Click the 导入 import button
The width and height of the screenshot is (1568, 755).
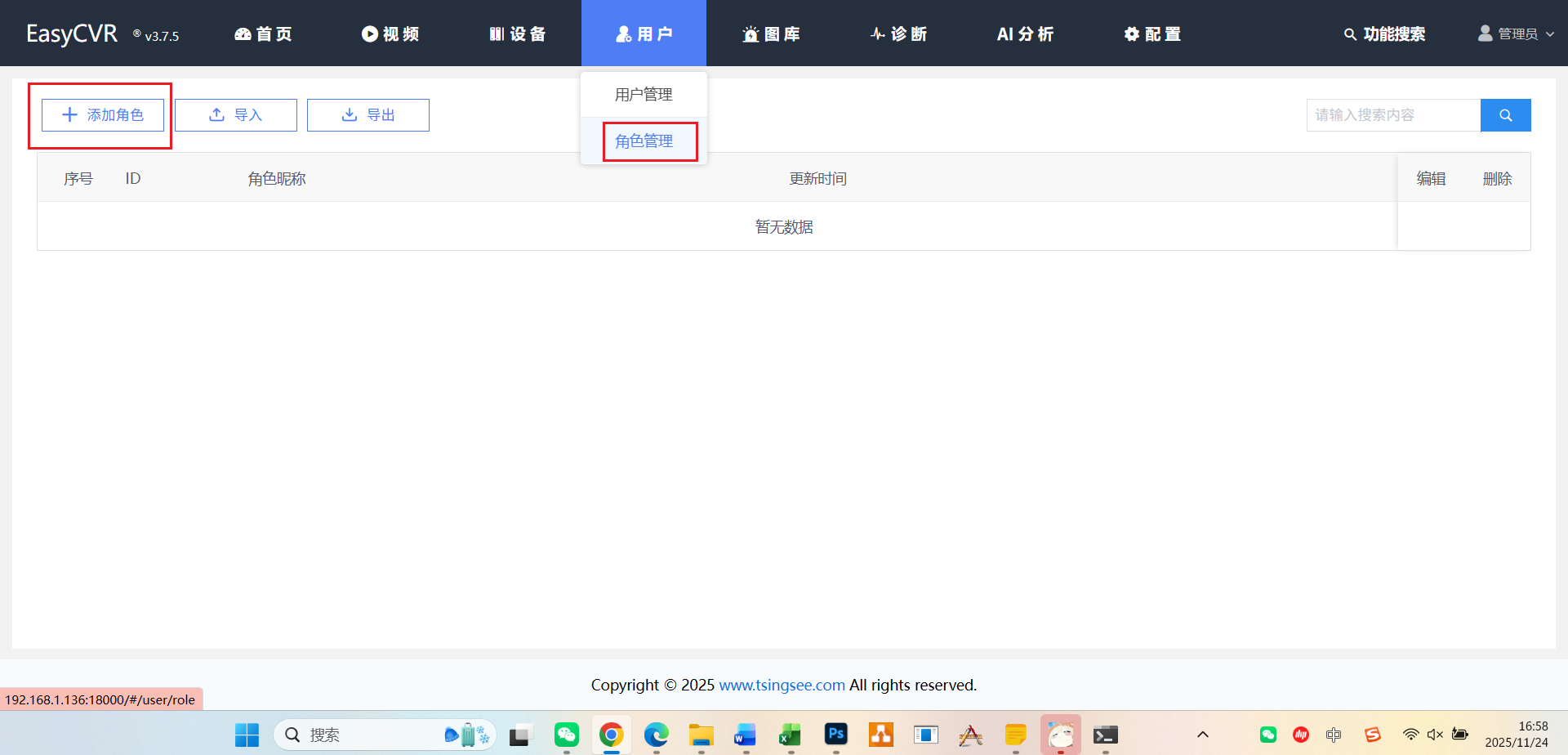[x=235, y=114]
